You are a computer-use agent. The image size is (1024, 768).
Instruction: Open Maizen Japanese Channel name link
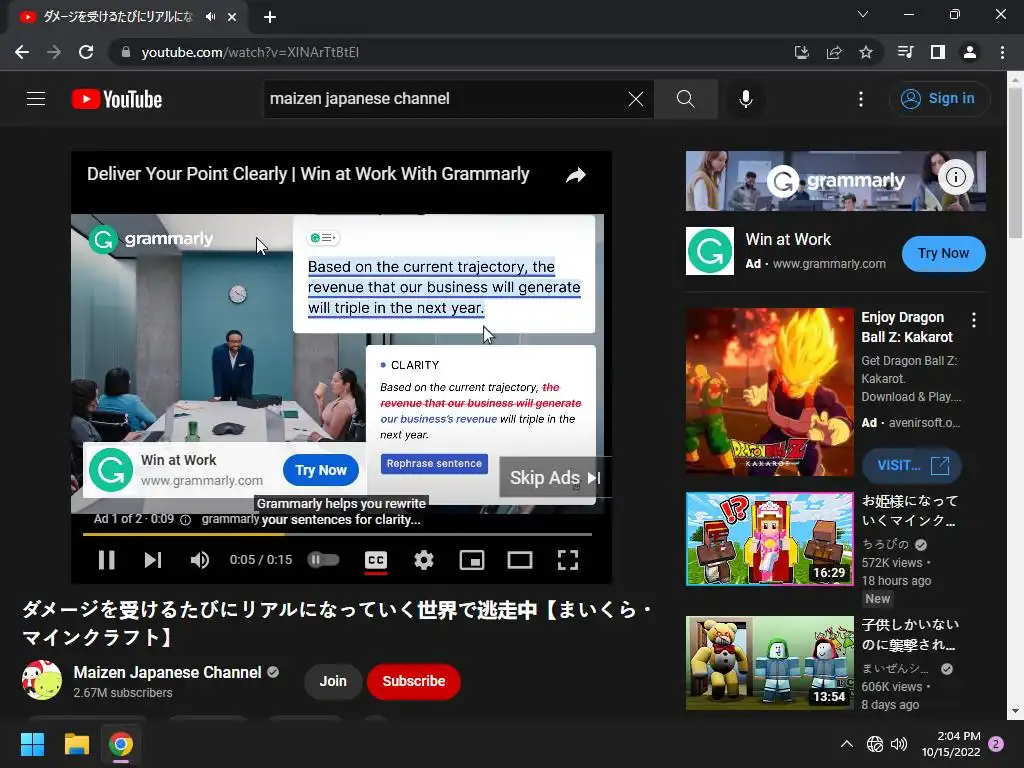(x=167, y=672)
